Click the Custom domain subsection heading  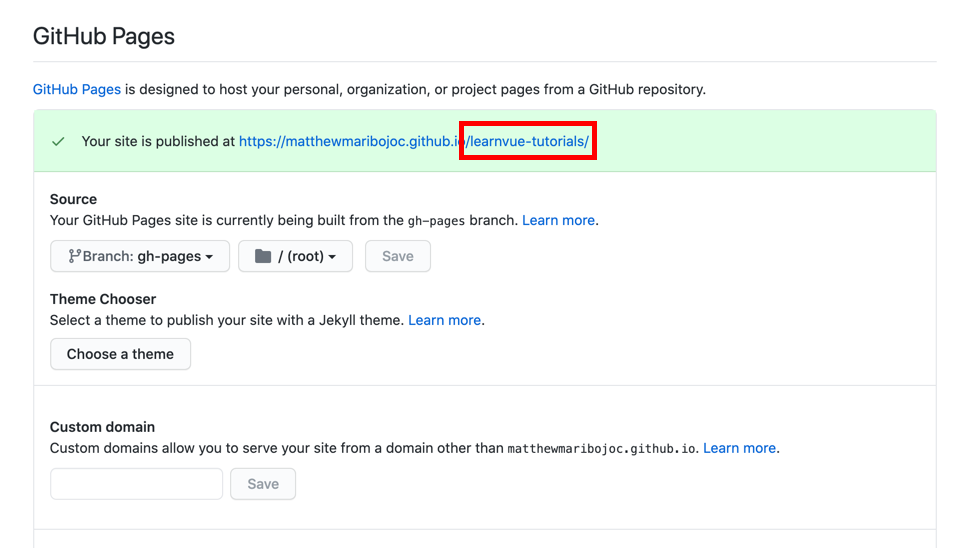102,427
